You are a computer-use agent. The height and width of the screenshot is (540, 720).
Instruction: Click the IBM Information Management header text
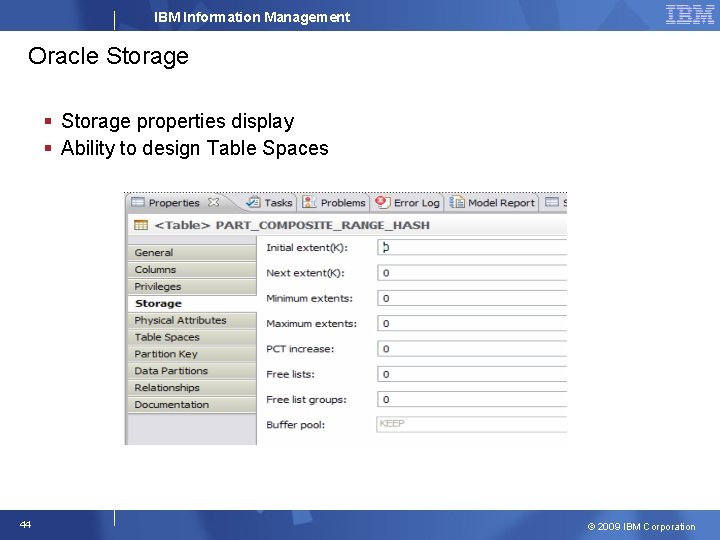(252, 17)
